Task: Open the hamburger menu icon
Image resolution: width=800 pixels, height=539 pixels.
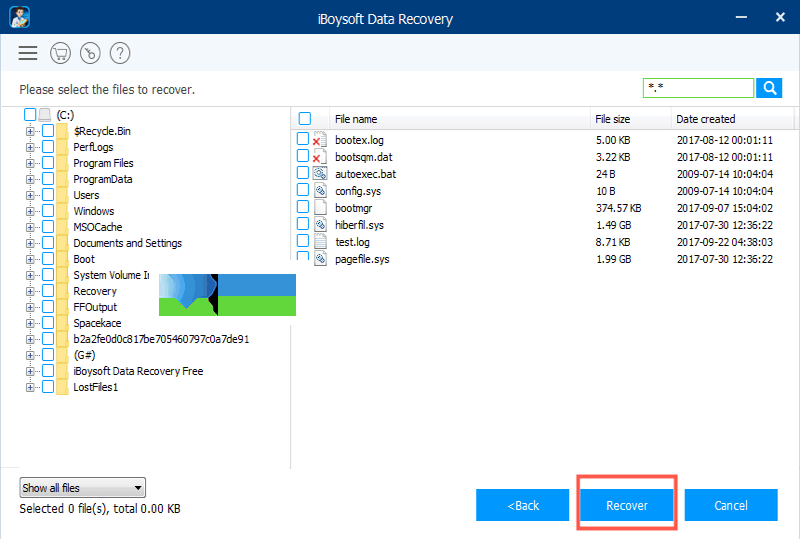Action: pos(28,53)
